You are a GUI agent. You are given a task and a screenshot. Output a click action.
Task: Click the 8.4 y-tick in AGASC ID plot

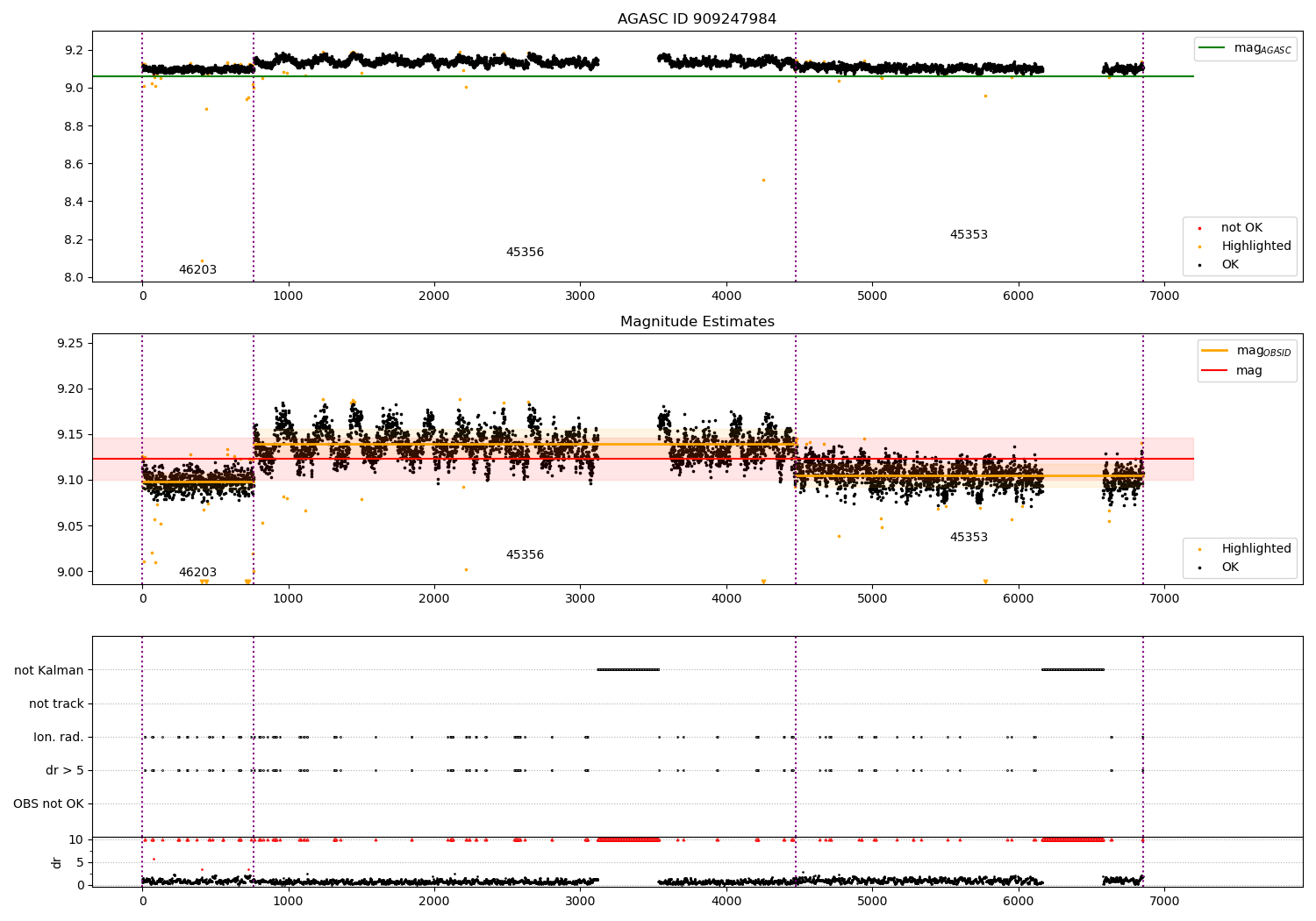pos(74,202)
